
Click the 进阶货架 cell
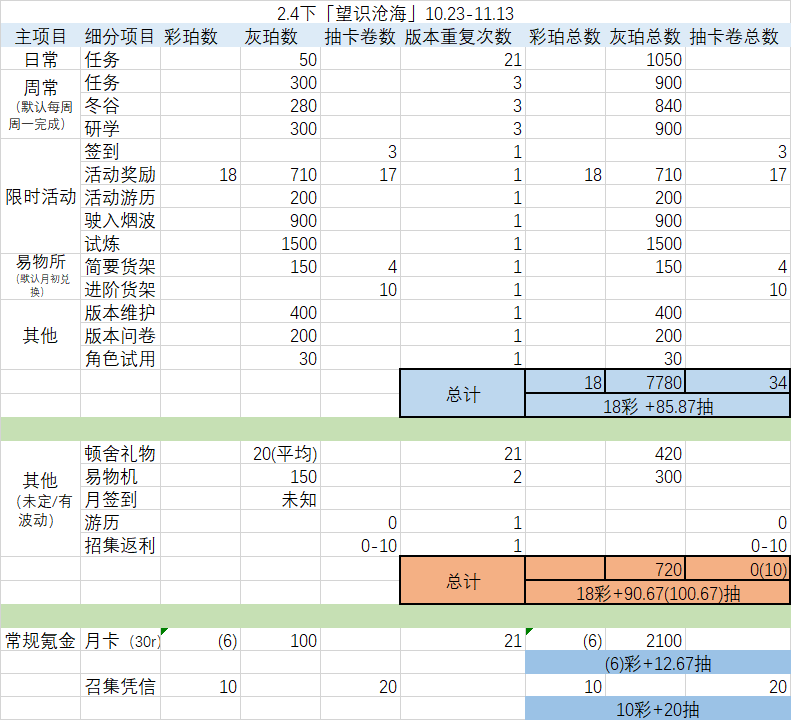tap(120, 289)
